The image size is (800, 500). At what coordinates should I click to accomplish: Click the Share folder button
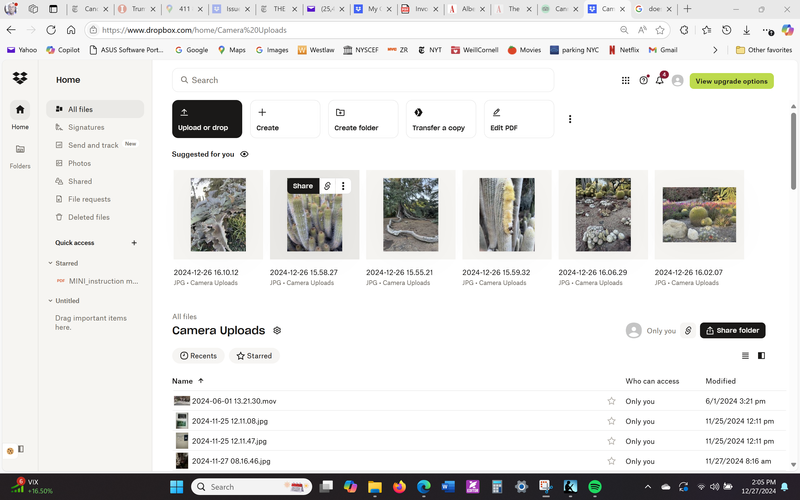pos(732,330)
